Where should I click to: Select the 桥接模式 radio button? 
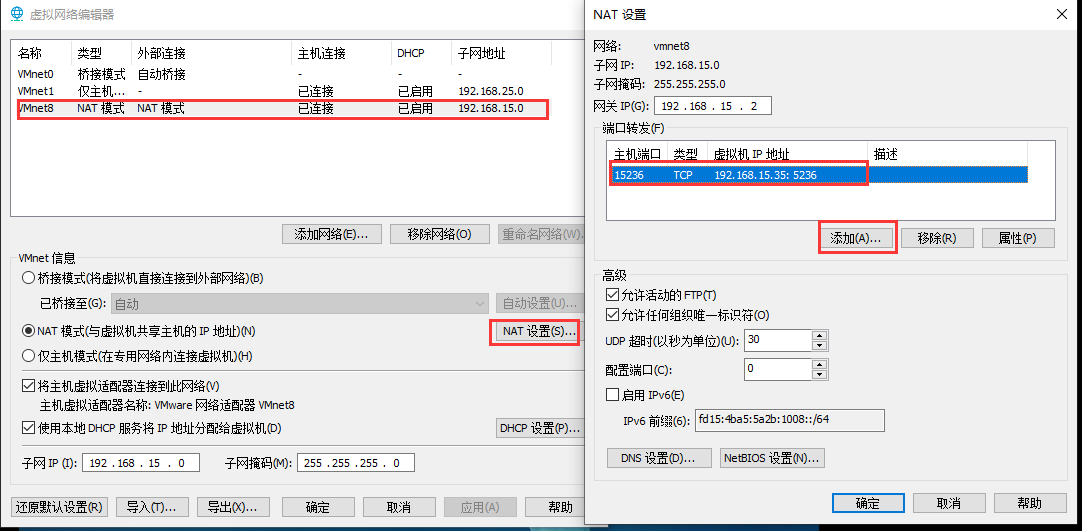(28, 278)
